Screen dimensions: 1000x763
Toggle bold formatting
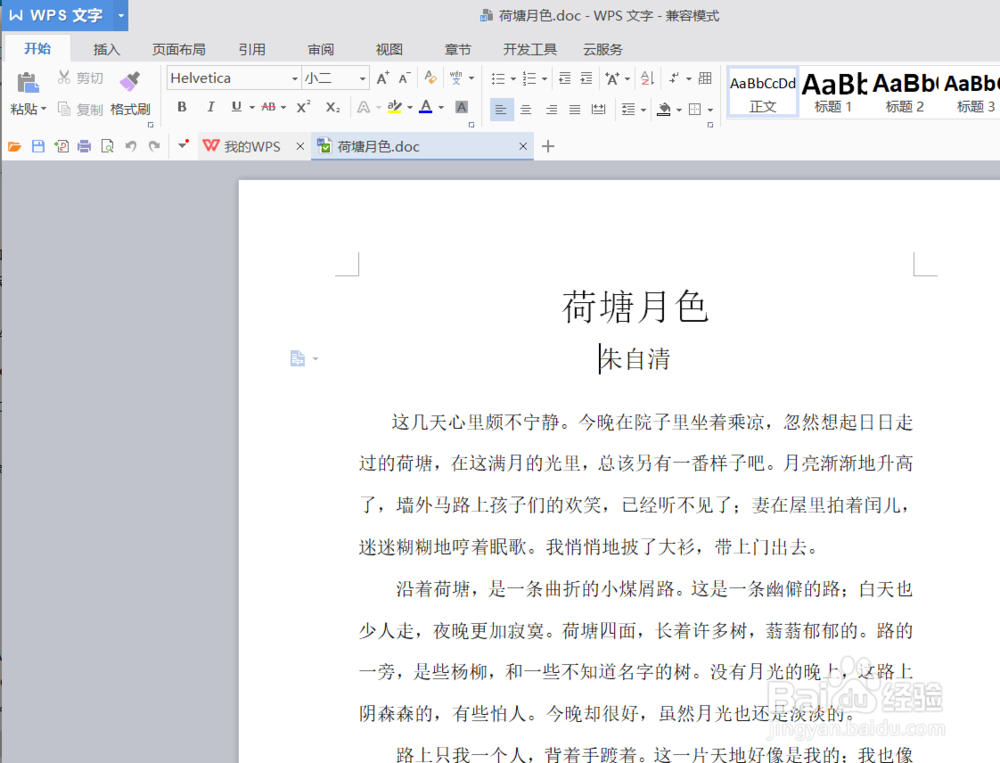click(x=182, y=107)
